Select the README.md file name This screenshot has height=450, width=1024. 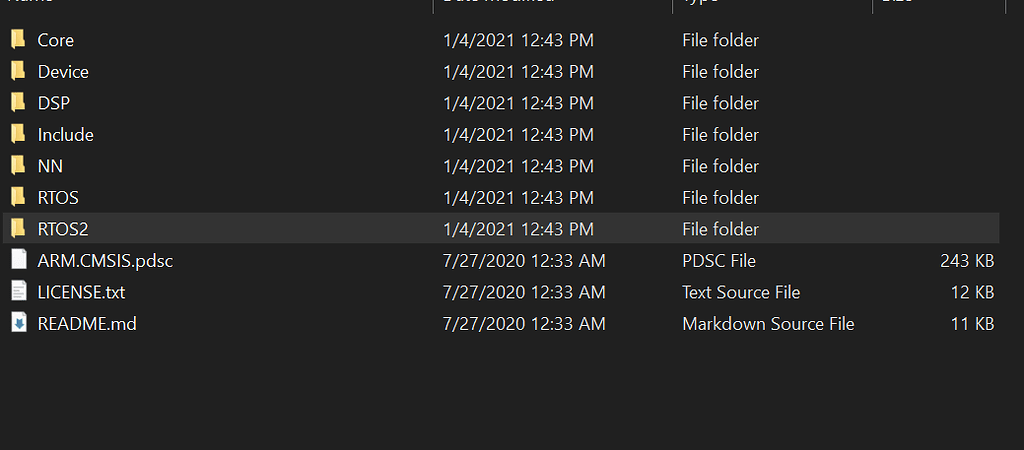pyautogui.click(x=87, y=324)
